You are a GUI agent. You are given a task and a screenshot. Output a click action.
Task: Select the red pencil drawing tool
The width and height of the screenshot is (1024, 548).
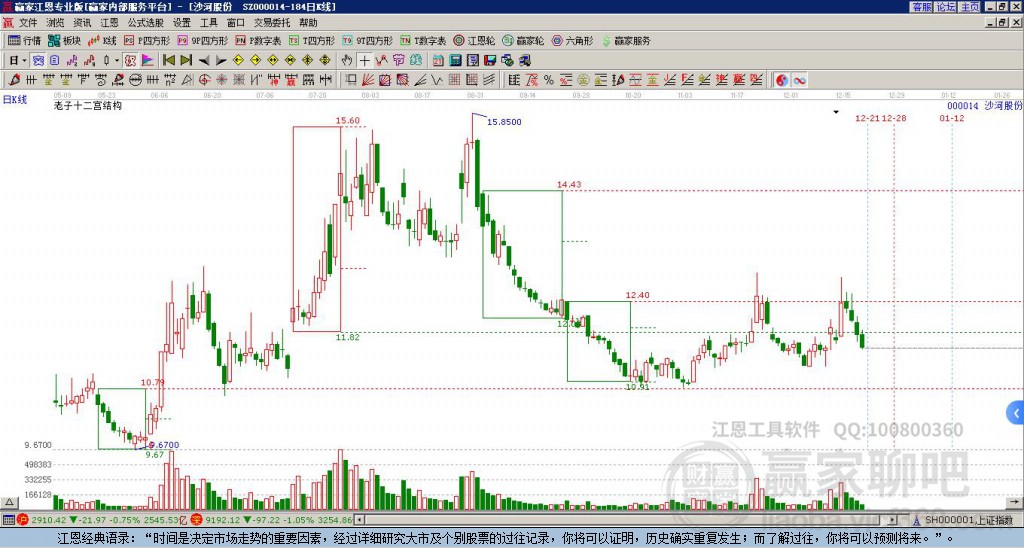pyautogui.click(x=14, y=80)
